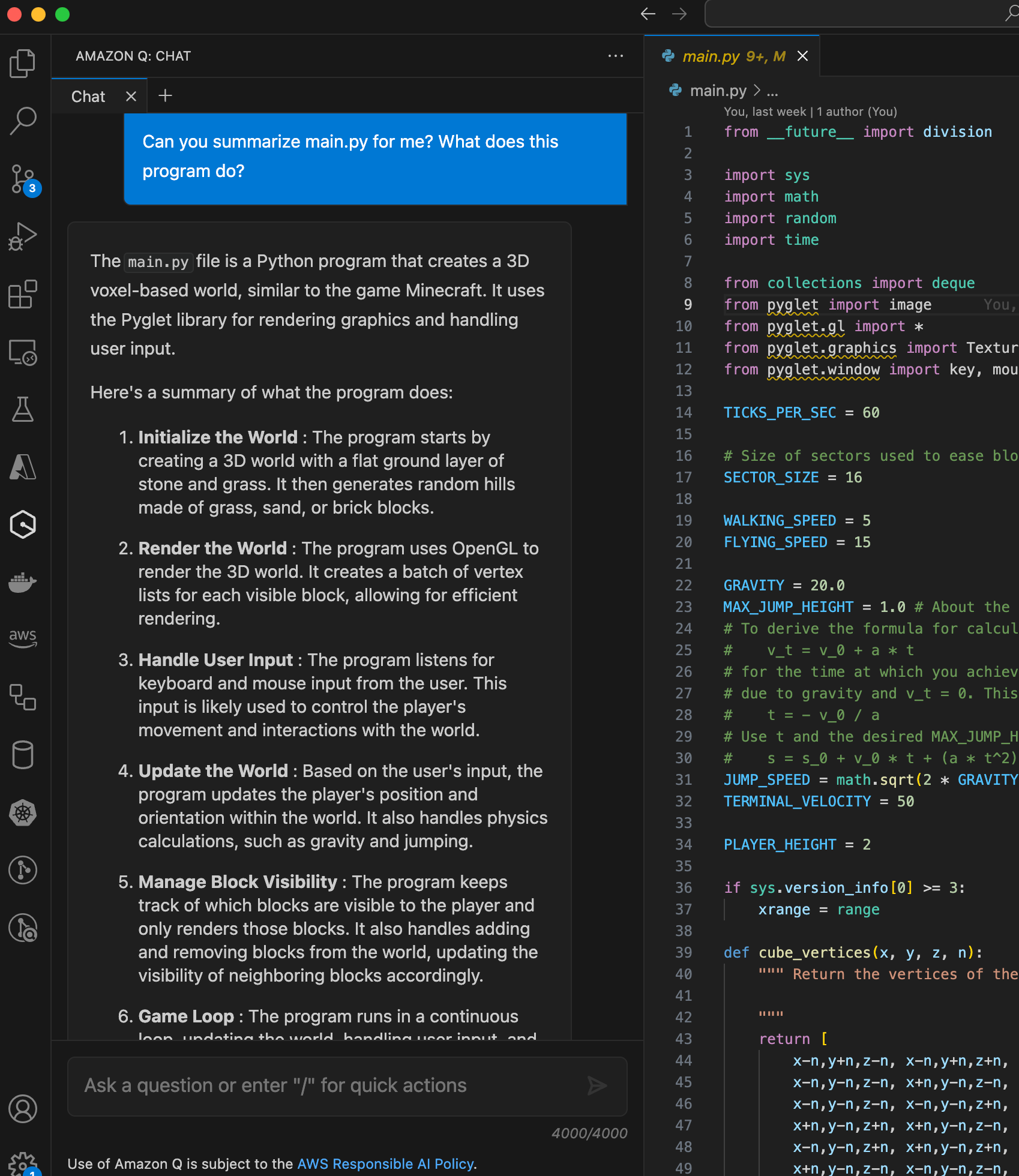Open the Extensions view
This screenshot has width=1019, height=1176.
pyautogui.click(x=23, y=294)
